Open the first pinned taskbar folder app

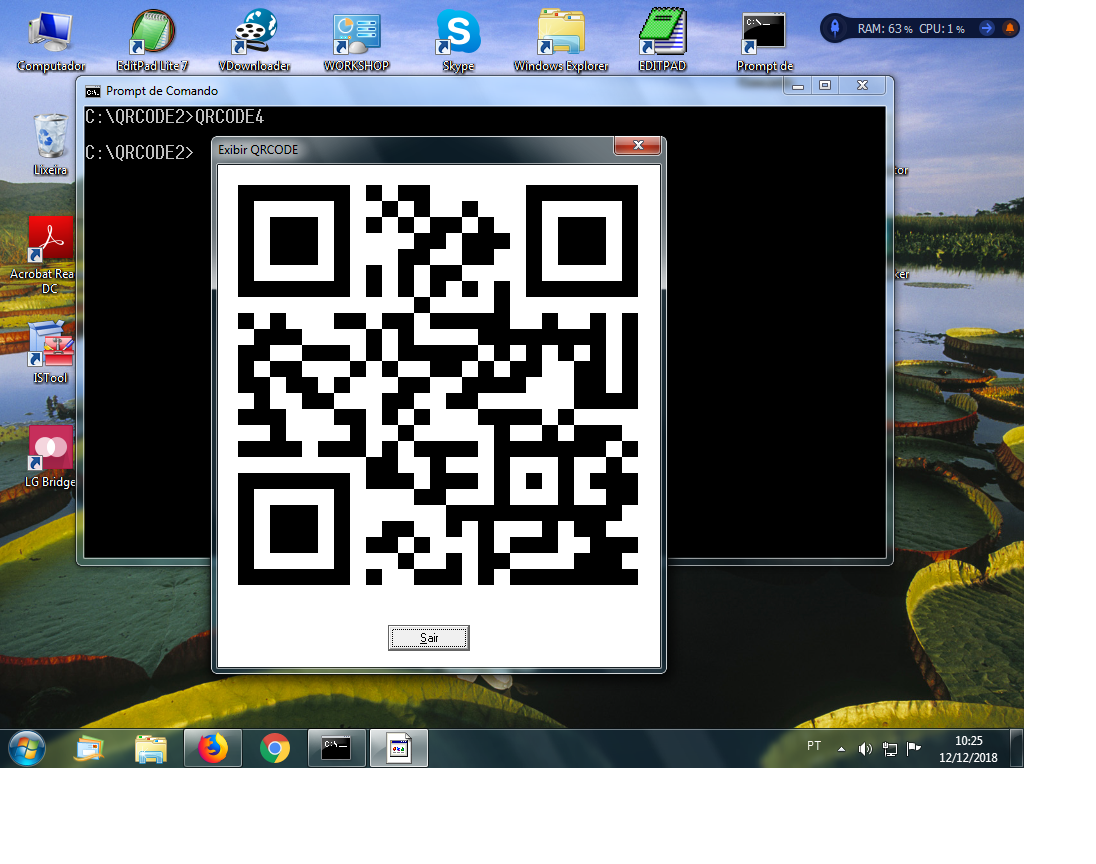(x=89, y=749)
